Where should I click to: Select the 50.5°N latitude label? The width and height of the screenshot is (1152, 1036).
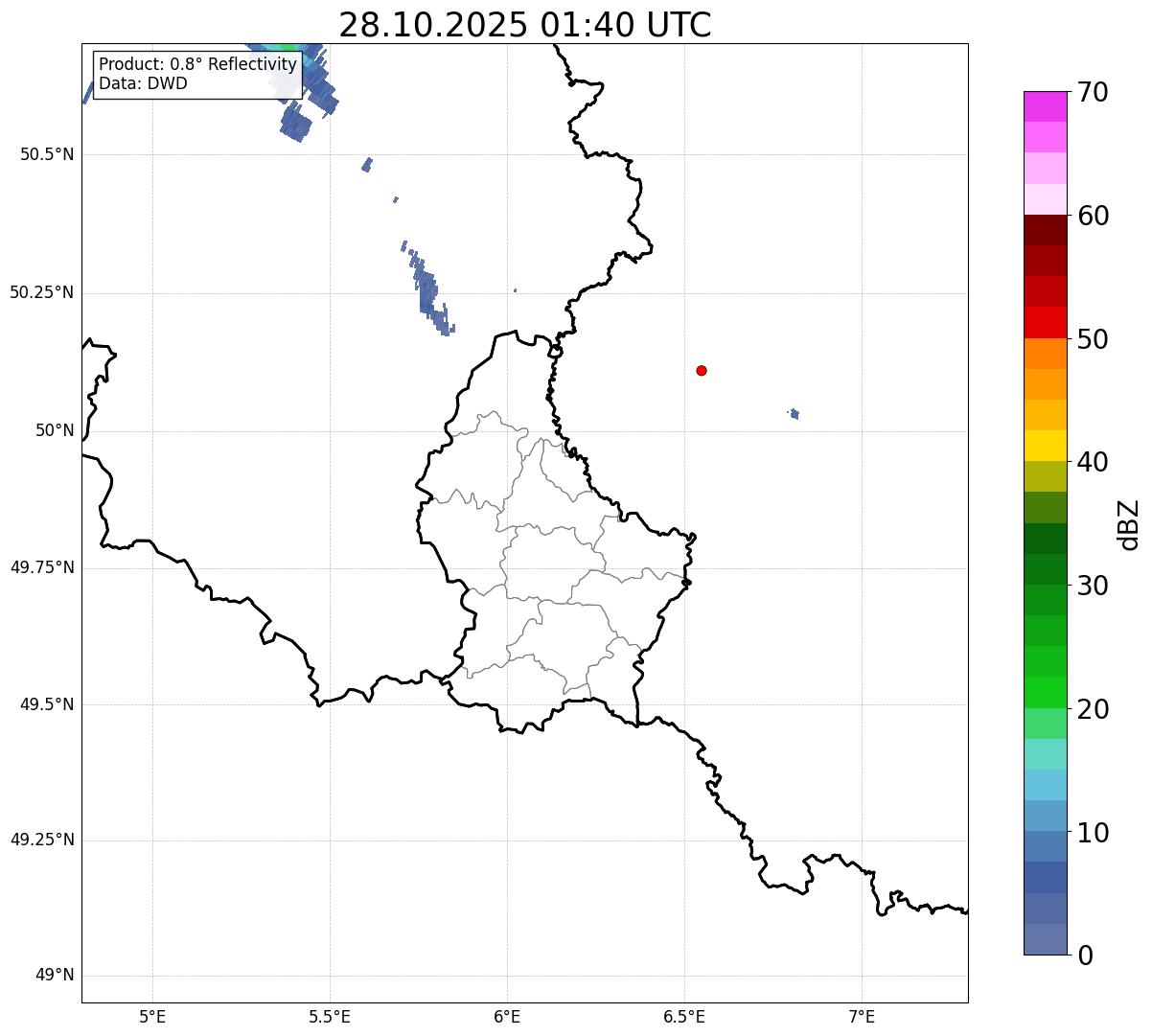pos(47,154)
